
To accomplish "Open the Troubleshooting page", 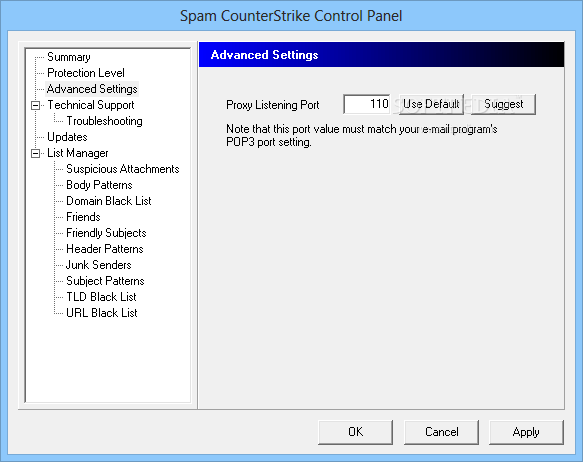I will 104,121.
